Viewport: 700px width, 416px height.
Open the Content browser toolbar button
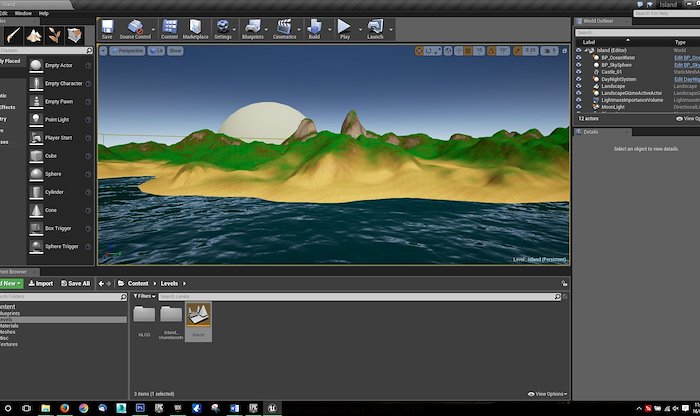coord(169,29)
